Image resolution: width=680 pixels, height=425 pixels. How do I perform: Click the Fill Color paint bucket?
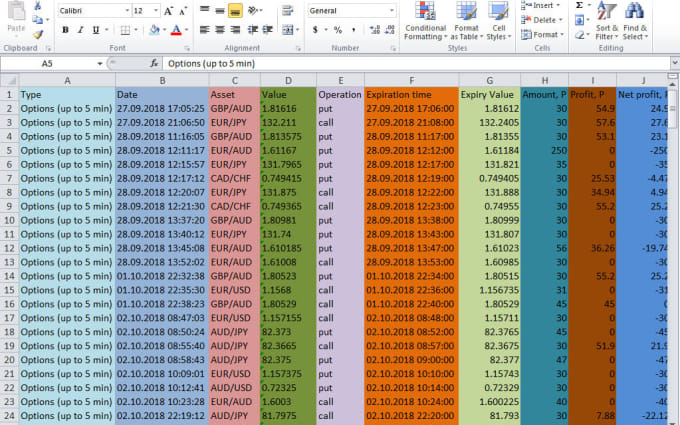pyautogui.click(x=154, y=30)
